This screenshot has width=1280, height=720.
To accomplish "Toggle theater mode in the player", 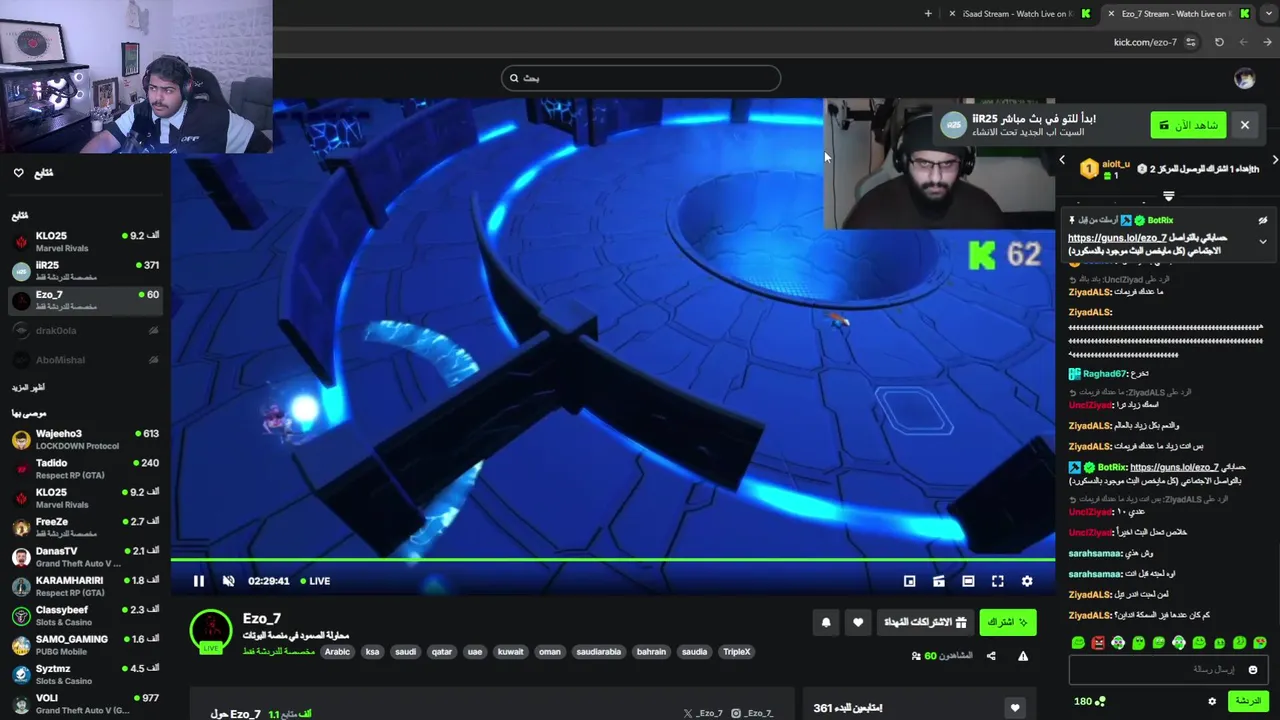I will [x=968, y=581].
